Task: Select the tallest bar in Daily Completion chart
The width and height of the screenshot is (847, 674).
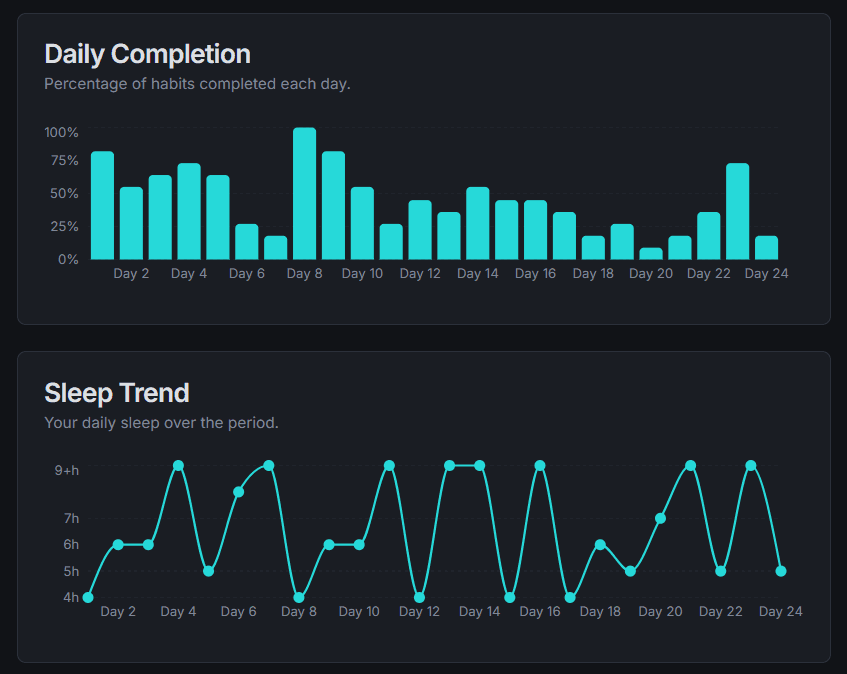Action: coord(305,195)
